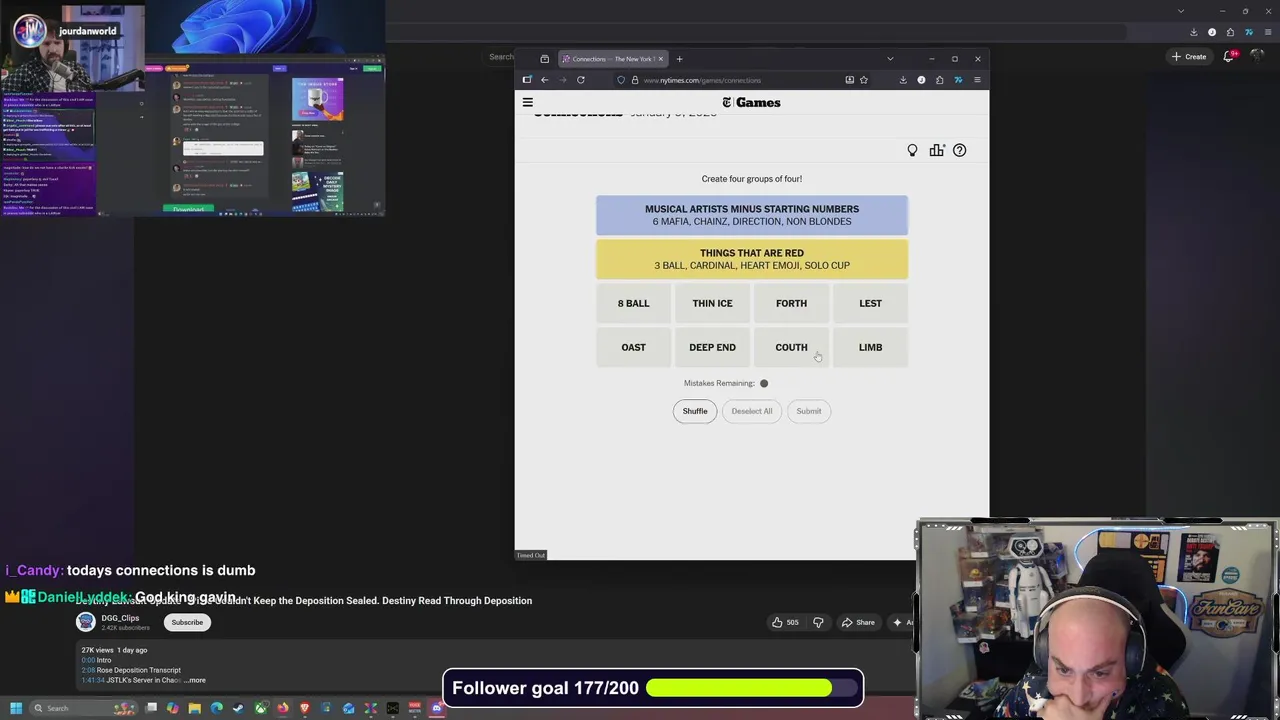
Task: Click the DGG_Clips channel name
Action: coord(120,618)
